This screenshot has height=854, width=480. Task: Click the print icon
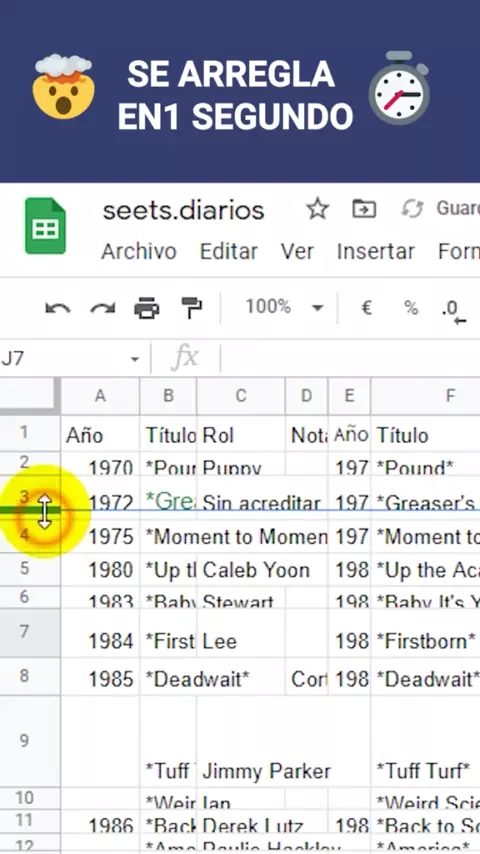[147, 308]
